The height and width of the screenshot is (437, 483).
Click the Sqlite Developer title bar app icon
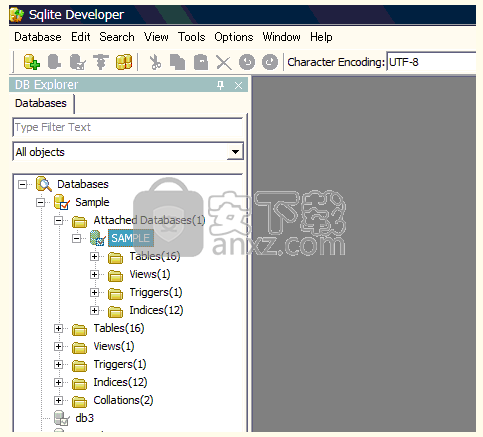tap(17, 15)
